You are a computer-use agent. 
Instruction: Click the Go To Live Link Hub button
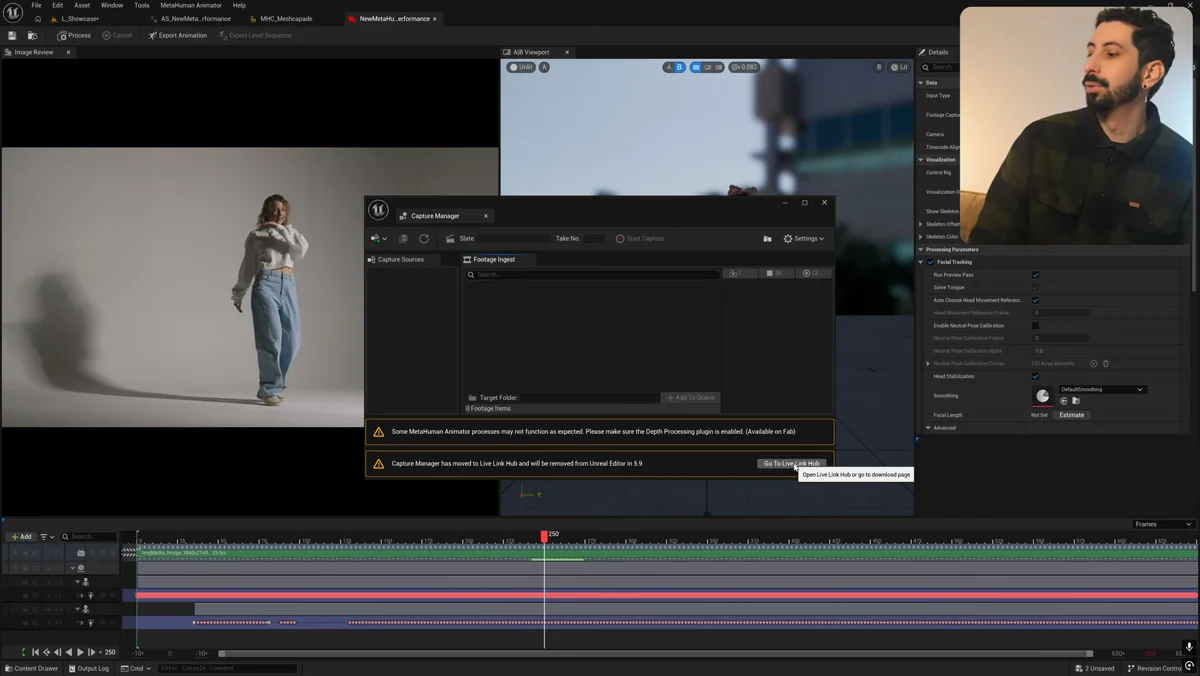(791, 463)
